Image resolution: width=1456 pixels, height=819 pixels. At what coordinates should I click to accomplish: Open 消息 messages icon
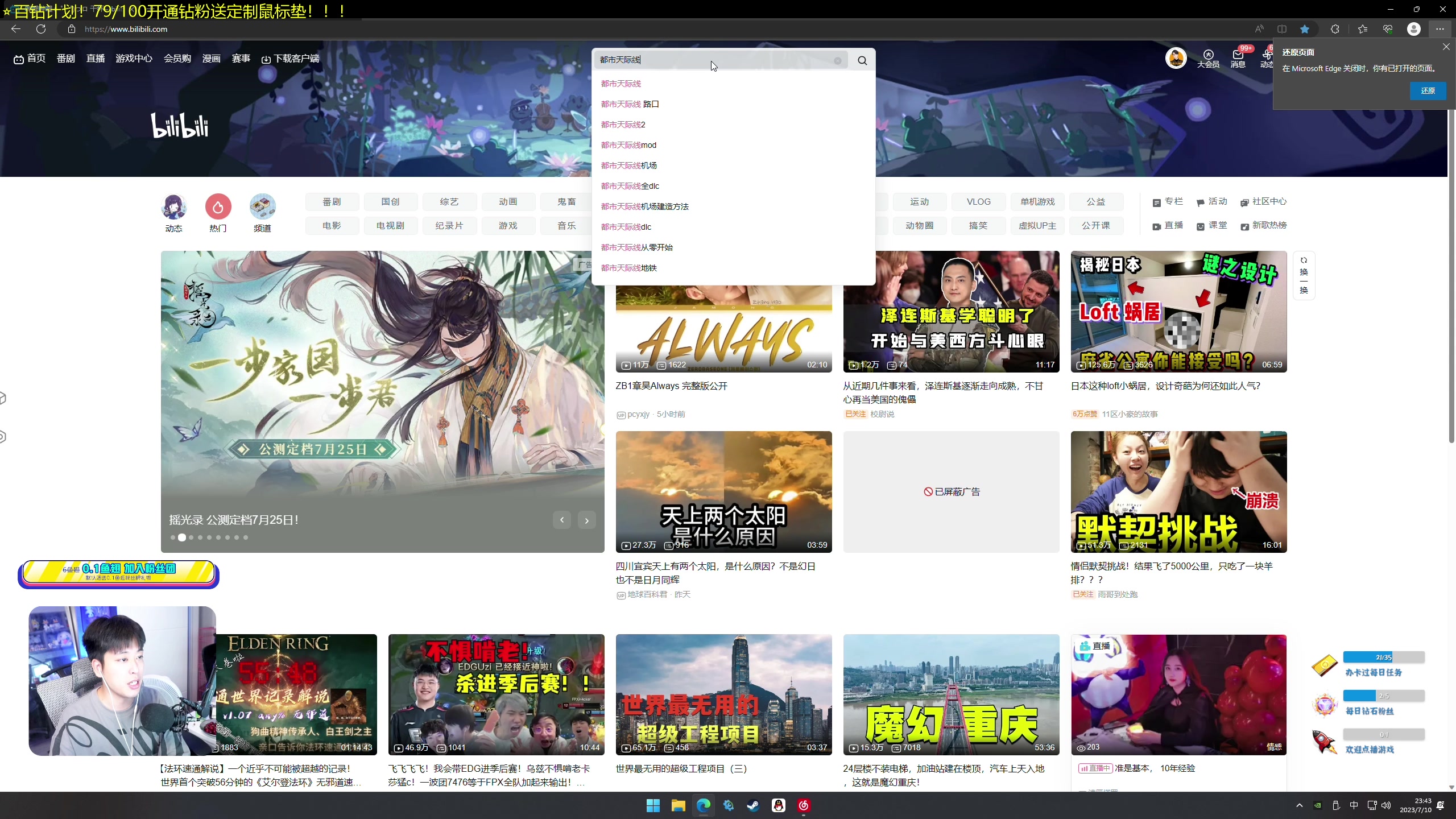1238,59
